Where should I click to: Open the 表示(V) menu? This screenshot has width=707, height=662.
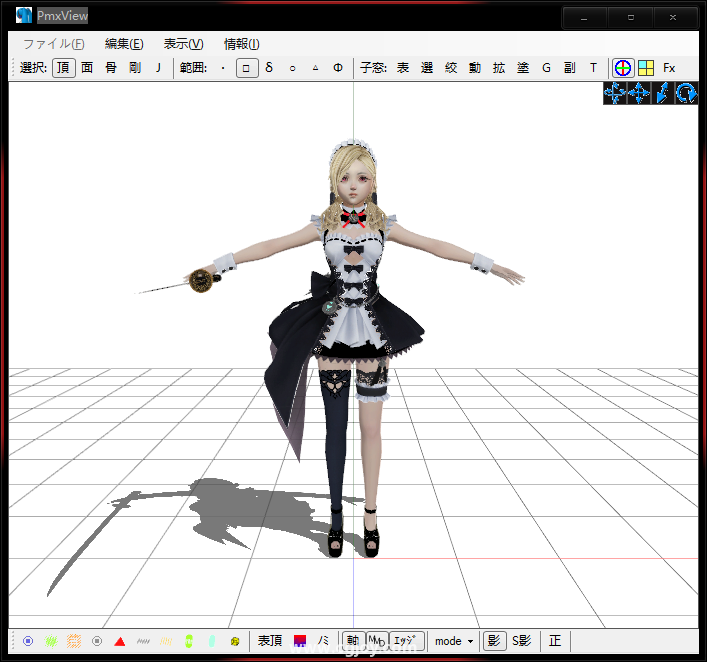(183, 44)
